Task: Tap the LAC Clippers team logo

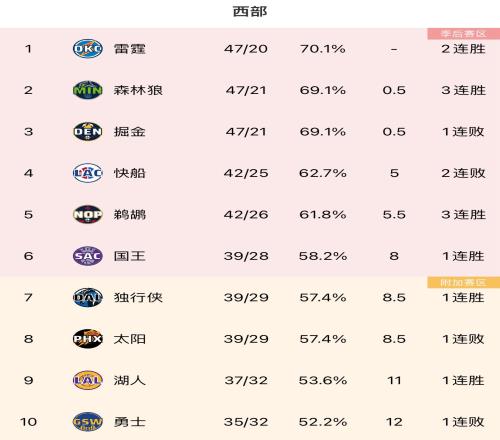Action: pyautogui.click(x=88, y=173)
